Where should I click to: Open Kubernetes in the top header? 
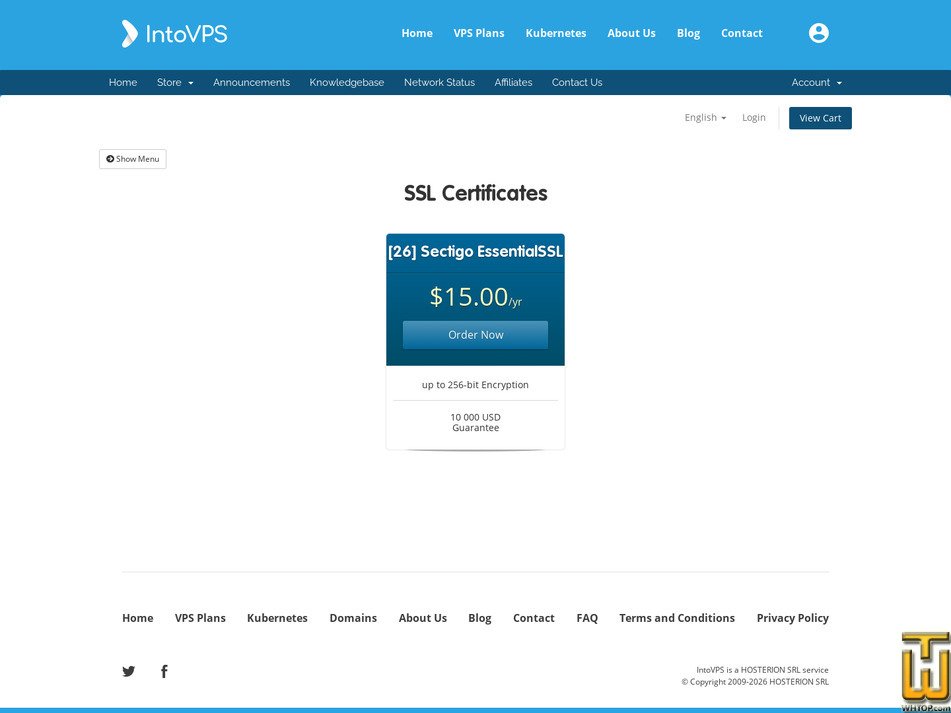click(556, 33)
